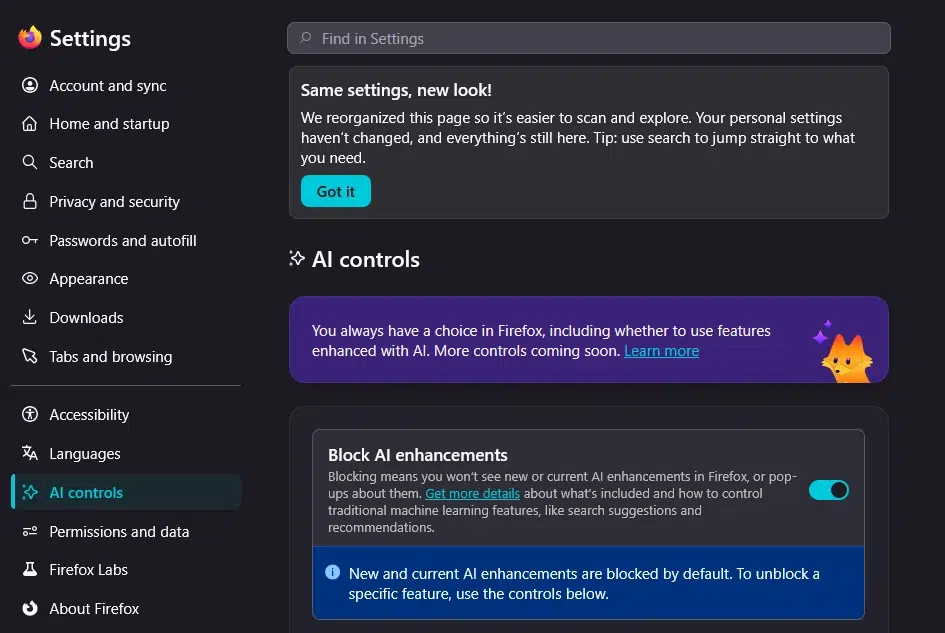Click the AI controls sparkle icon in sidebar
945x633 pixels.
pos(30,493)
